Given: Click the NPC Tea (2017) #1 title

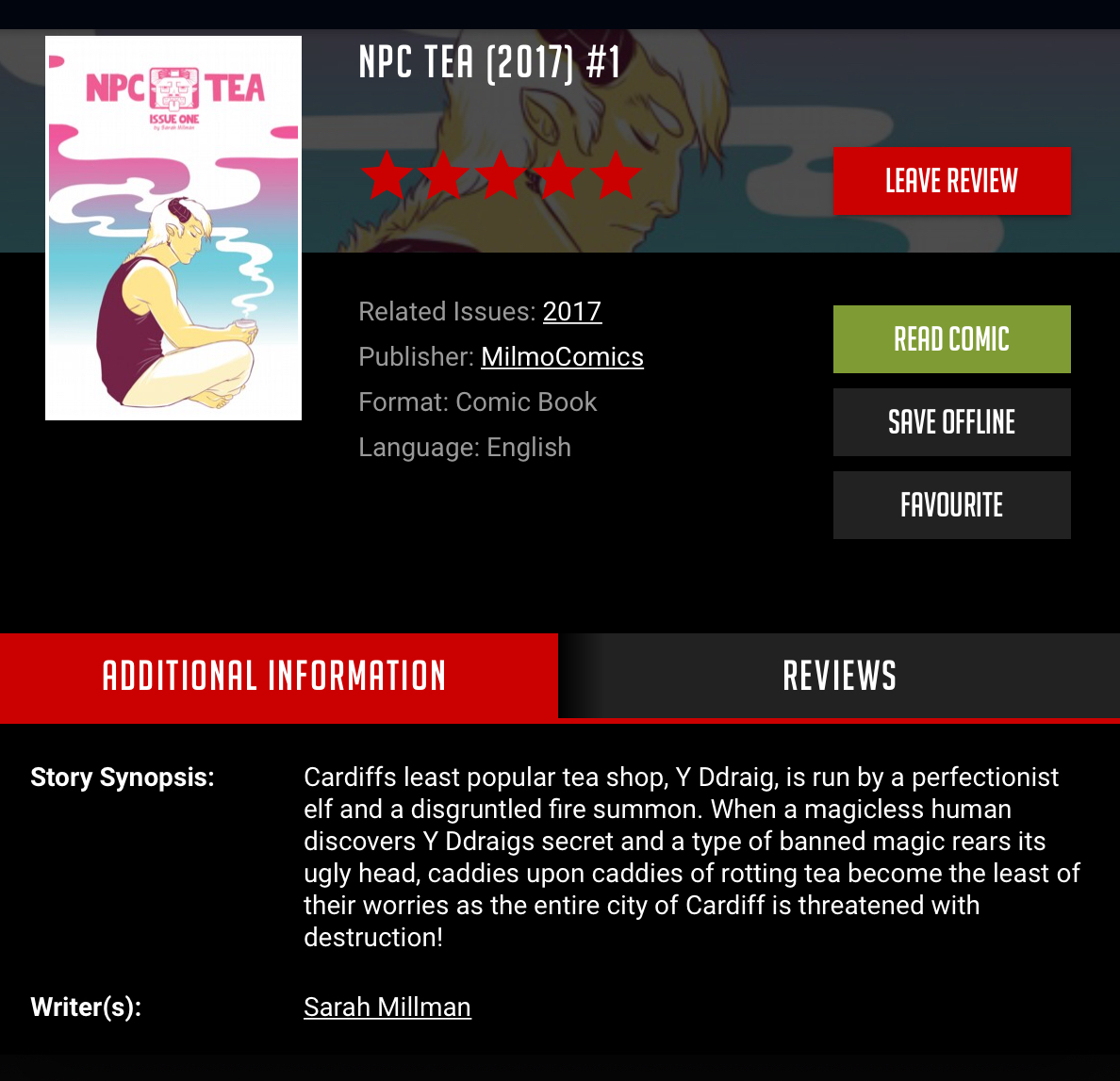Looking at the screenshot, I should 489,62.
